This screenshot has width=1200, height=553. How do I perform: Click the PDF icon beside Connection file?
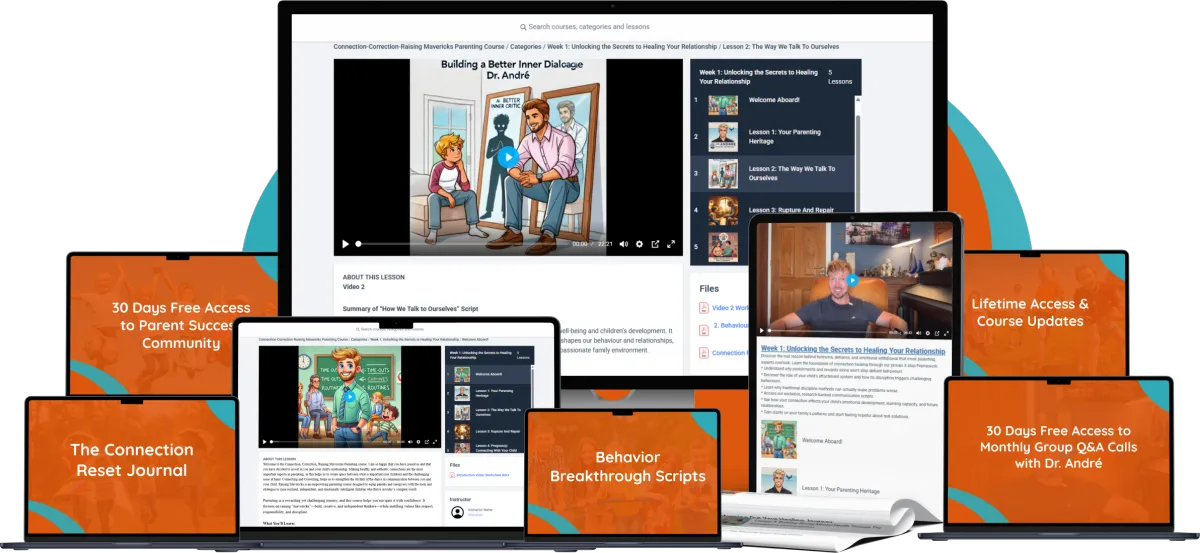tap(704, 352)
